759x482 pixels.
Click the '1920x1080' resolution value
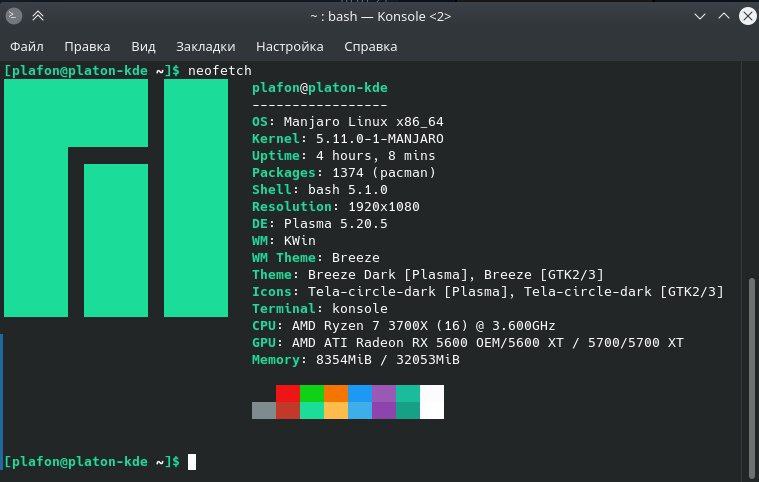click(384, 207)
